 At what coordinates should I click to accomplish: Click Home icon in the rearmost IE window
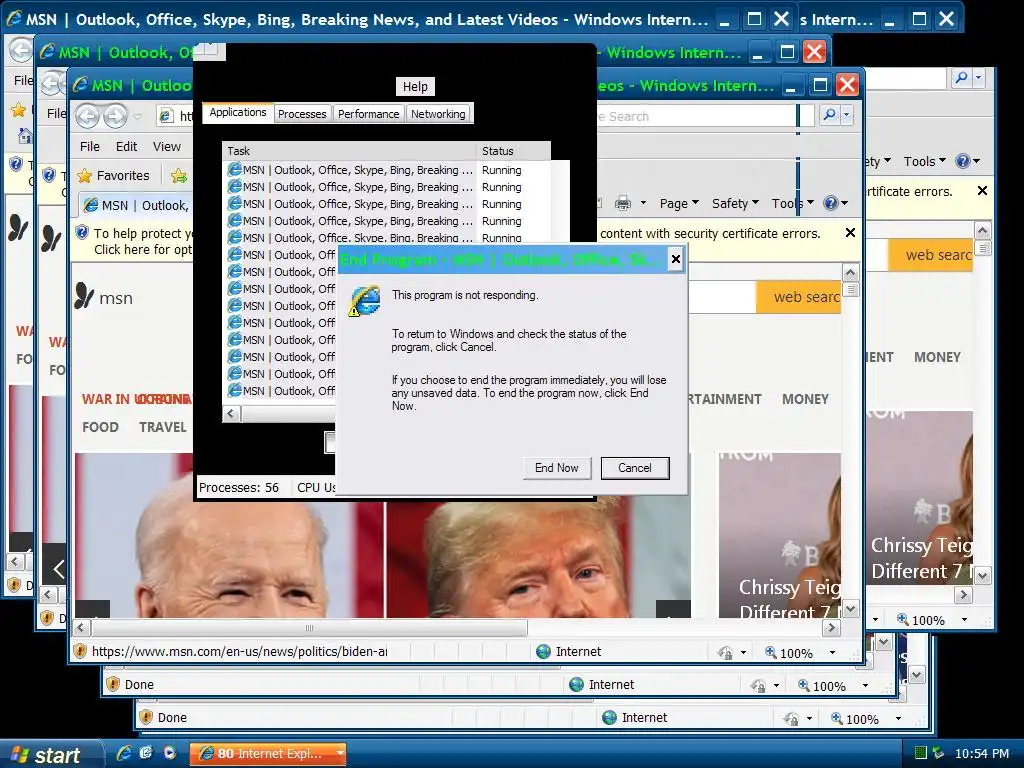[x=25, y=136]
